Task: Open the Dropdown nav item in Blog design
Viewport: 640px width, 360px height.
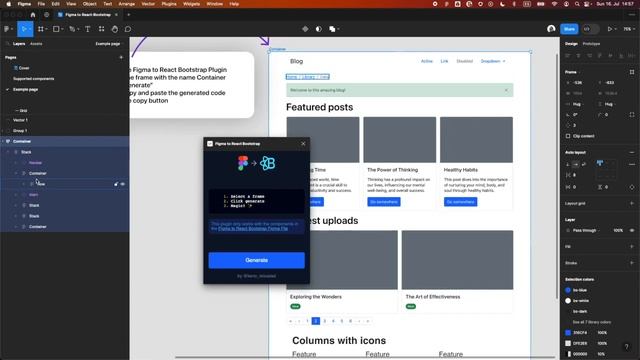Action: point(493,61)
